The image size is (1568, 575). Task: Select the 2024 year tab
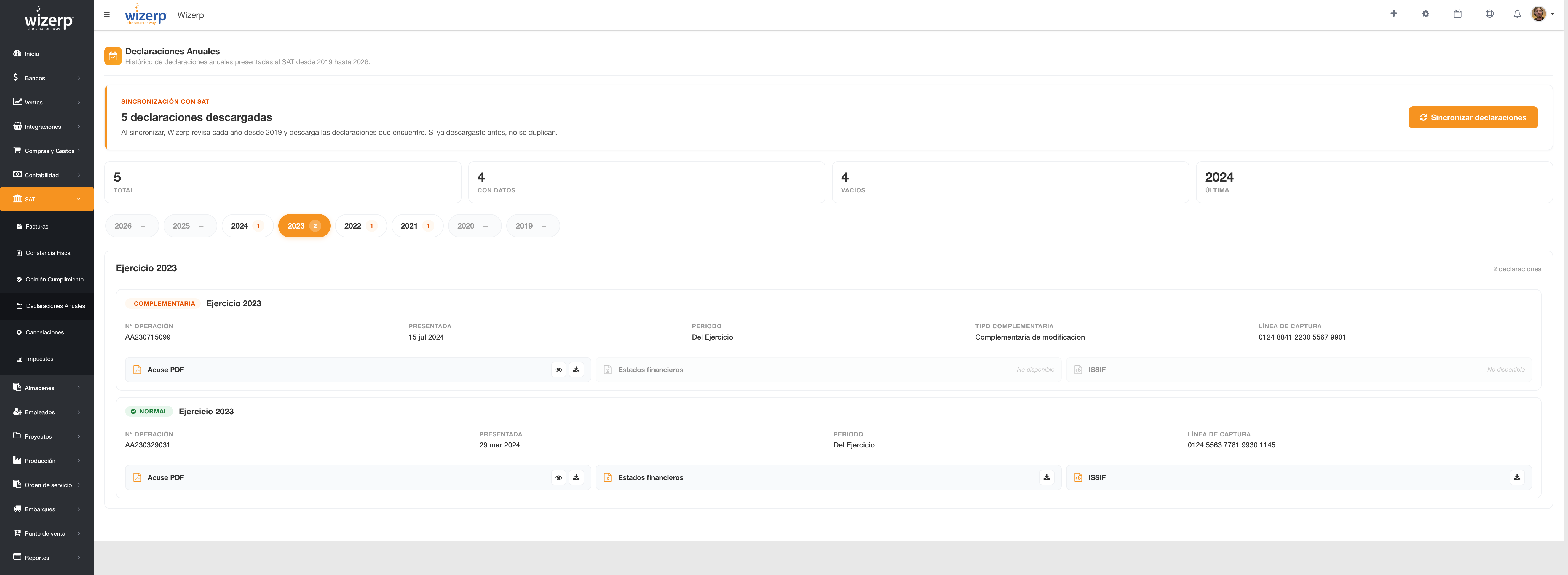tap(247, 226)
